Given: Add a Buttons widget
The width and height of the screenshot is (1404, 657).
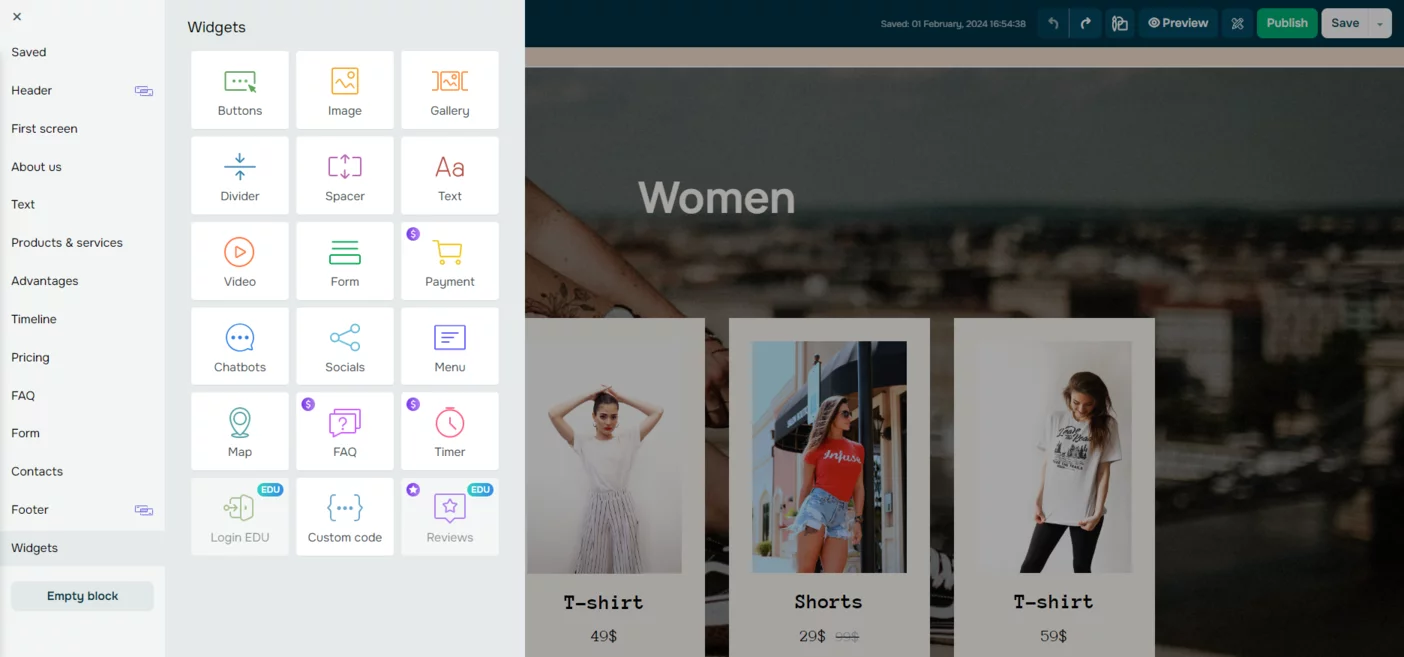Looking at the screenshot, I should (x=239, y=90).
